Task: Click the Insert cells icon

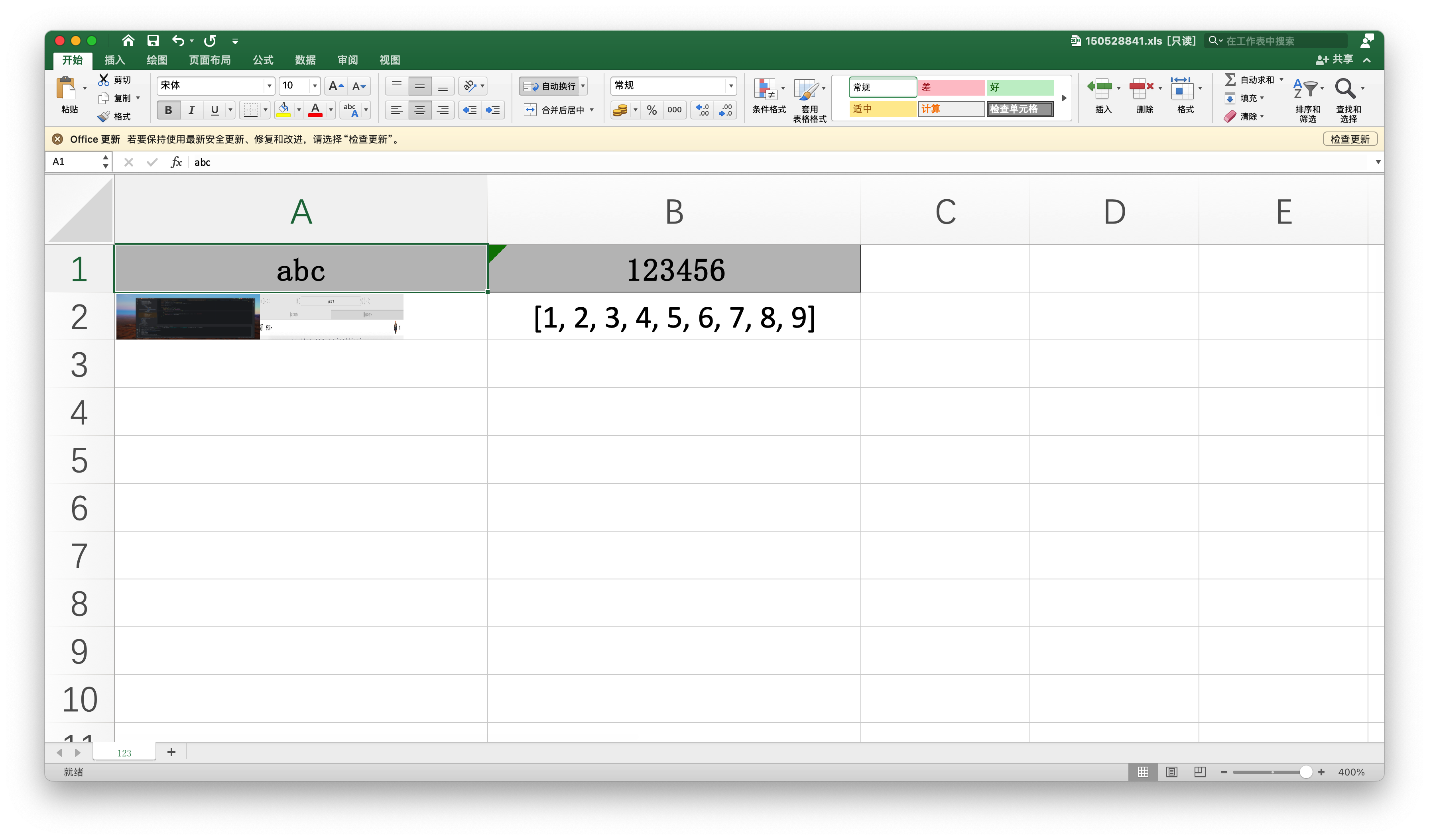Action: pyautogui.click(x=1100, y=88)
